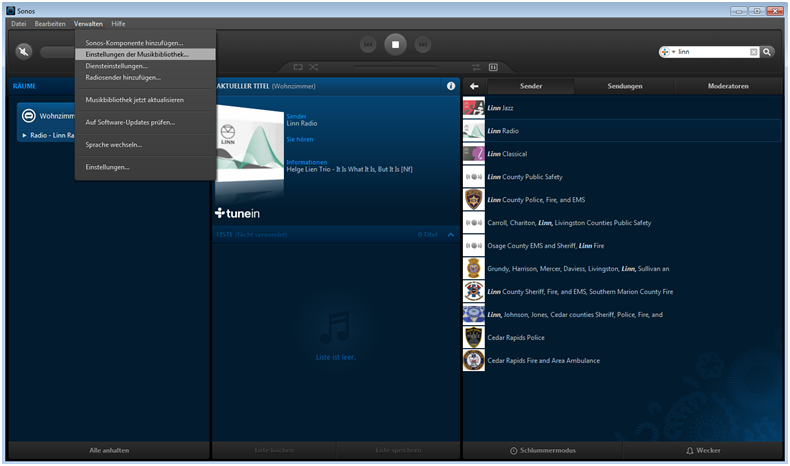Click the track progress bar
The height and width of the screenshot is (466, 790).
[396, 66]
